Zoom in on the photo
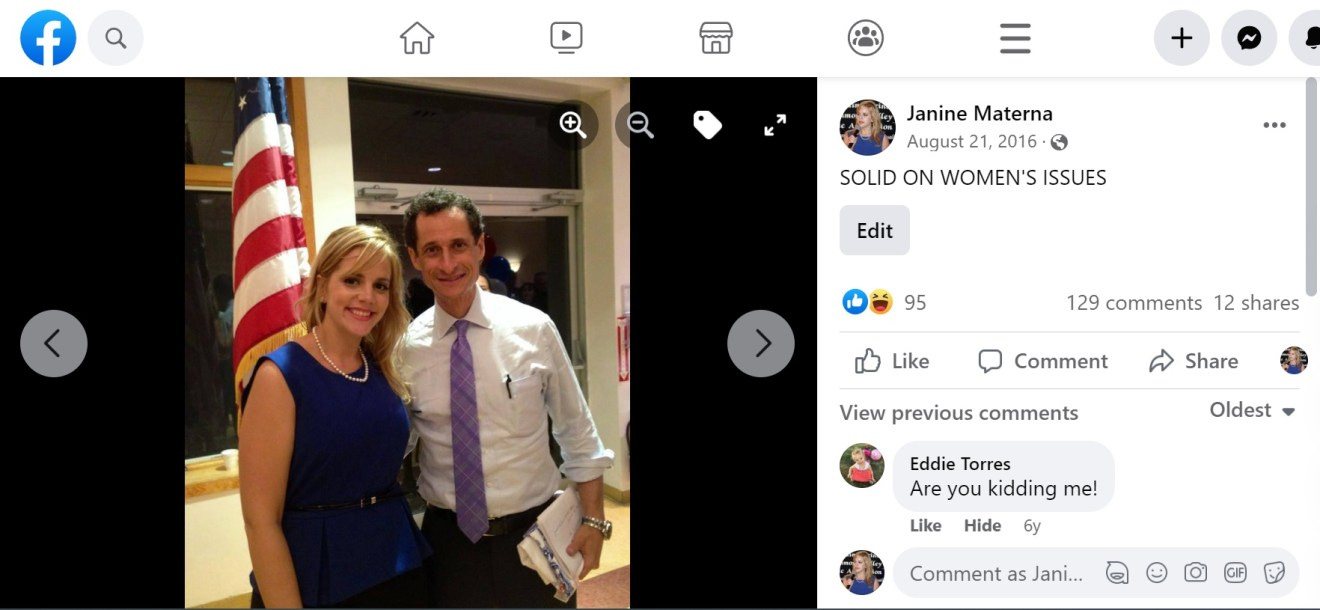The height and width of the screenshot is (610, 1320). pos(573,125)
